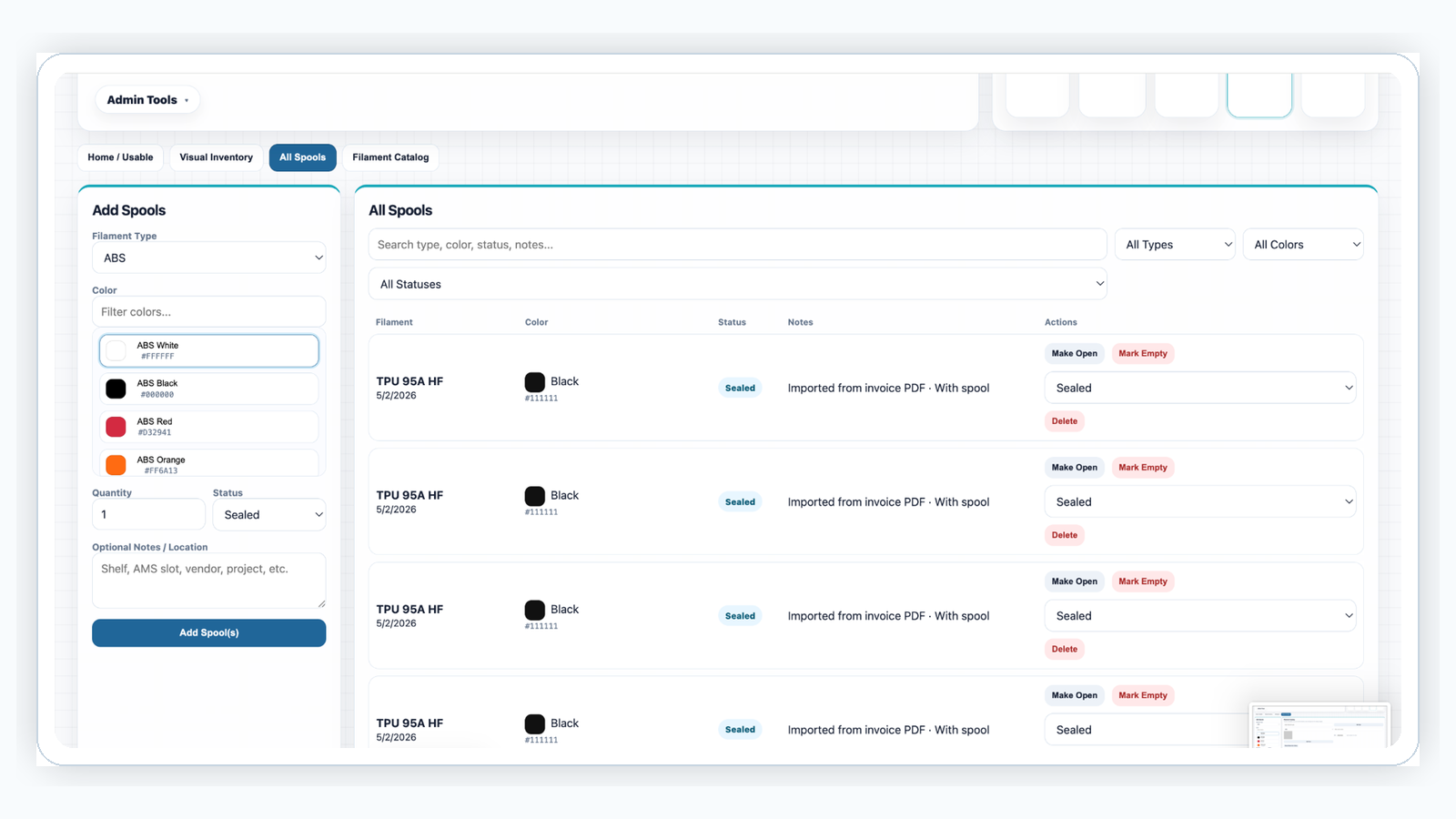This screenshot has width=1456, height=819.
Task: Click the Filter colors input field
Action: tap(208, 311)
